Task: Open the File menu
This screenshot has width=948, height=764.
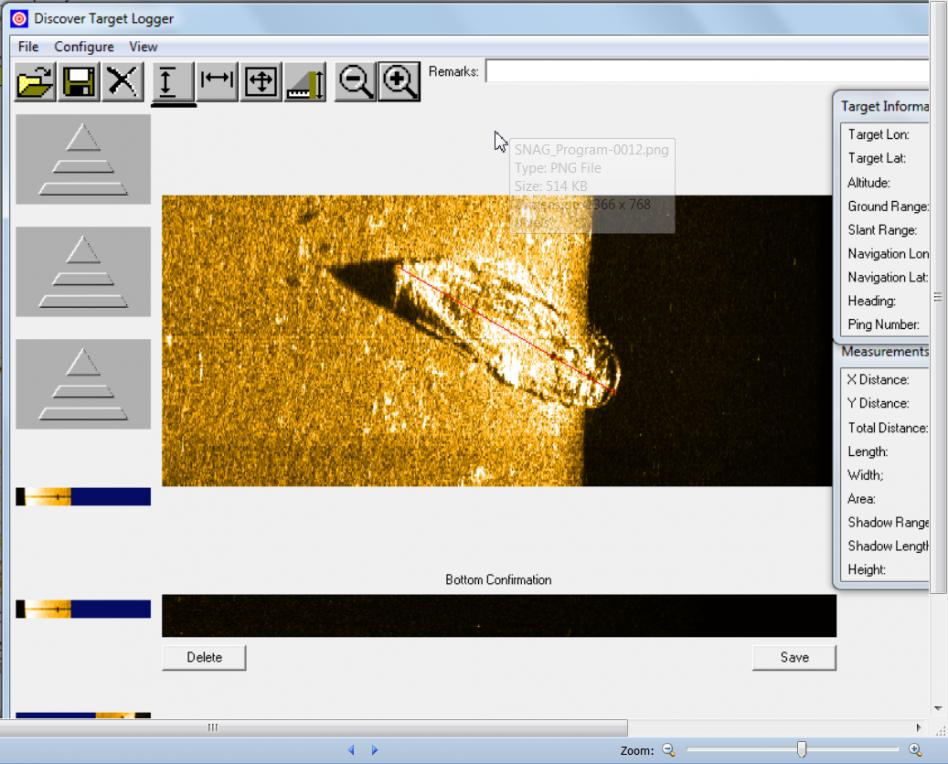Action: click(x=28, y=47)
